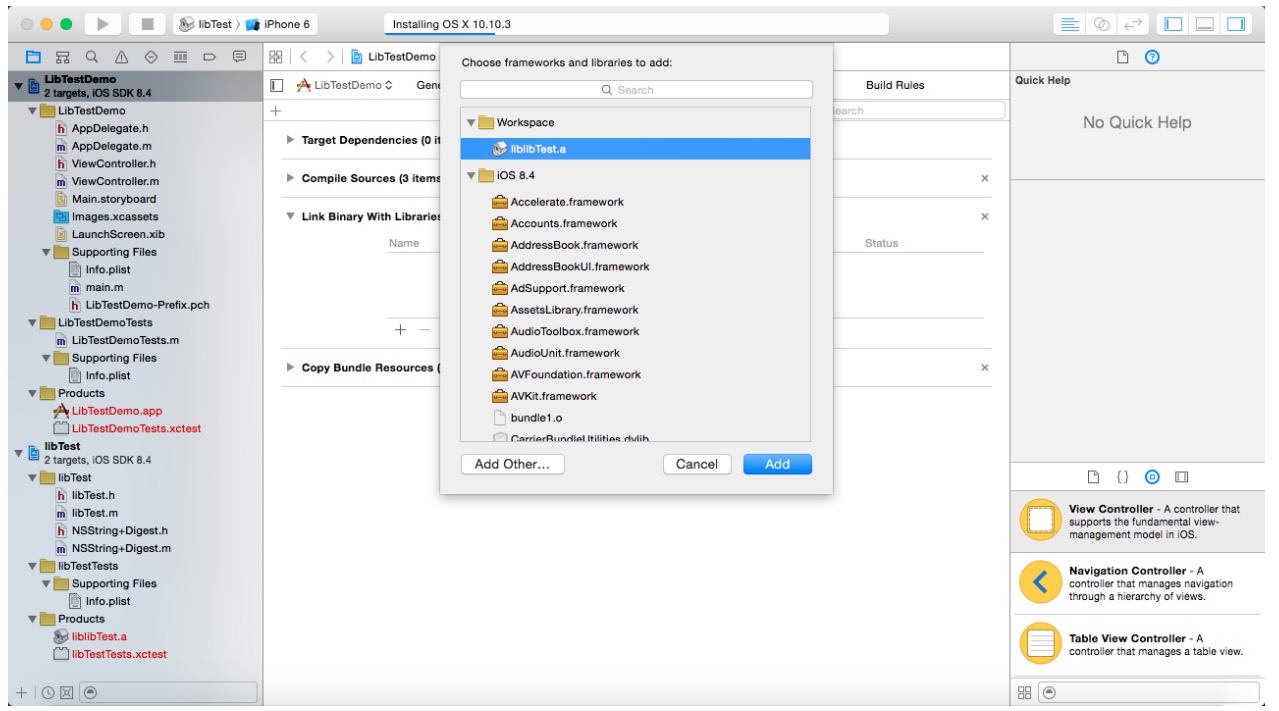Image resolution: width=1279 pixels, height=711 pixels.
Task: Click the navigator filter field
Action: [168, 692]
